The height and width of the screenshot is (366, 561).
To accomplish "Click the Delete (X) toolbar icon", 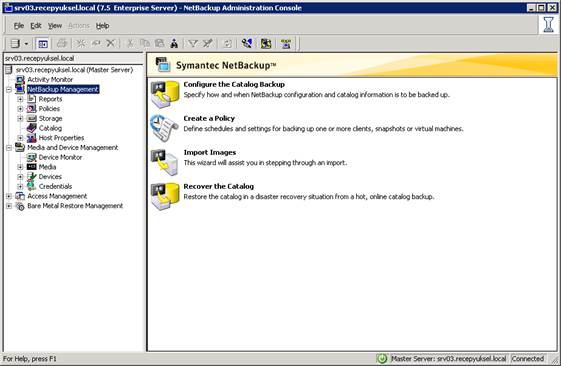I will 111,44.
